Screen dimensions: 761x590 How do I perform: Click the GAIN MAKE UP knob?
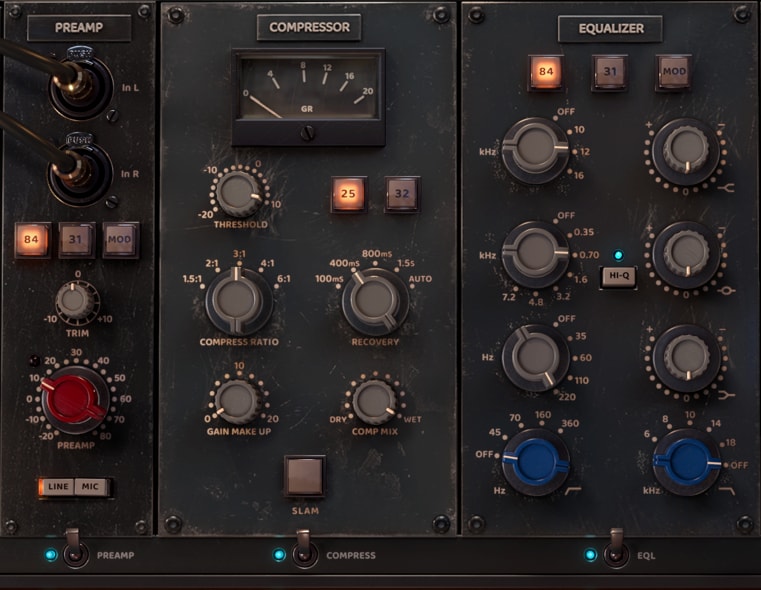click(238, 402)
